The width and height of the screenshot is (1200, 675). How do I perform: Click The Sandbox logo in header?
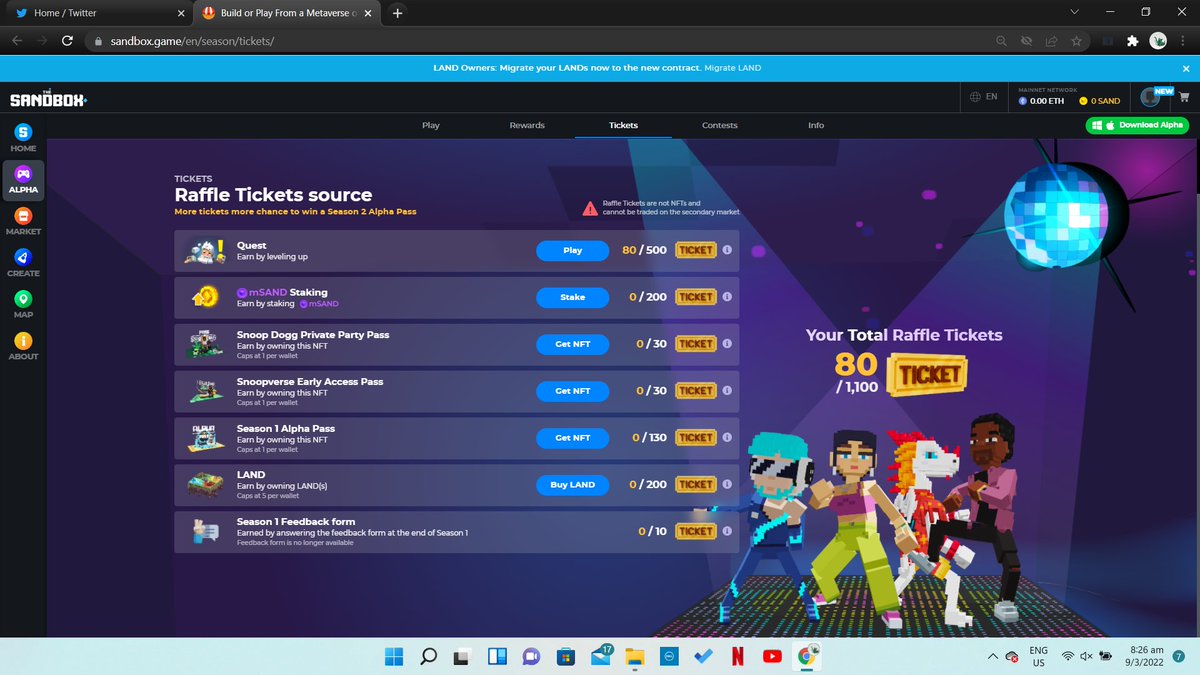point(48,99)
